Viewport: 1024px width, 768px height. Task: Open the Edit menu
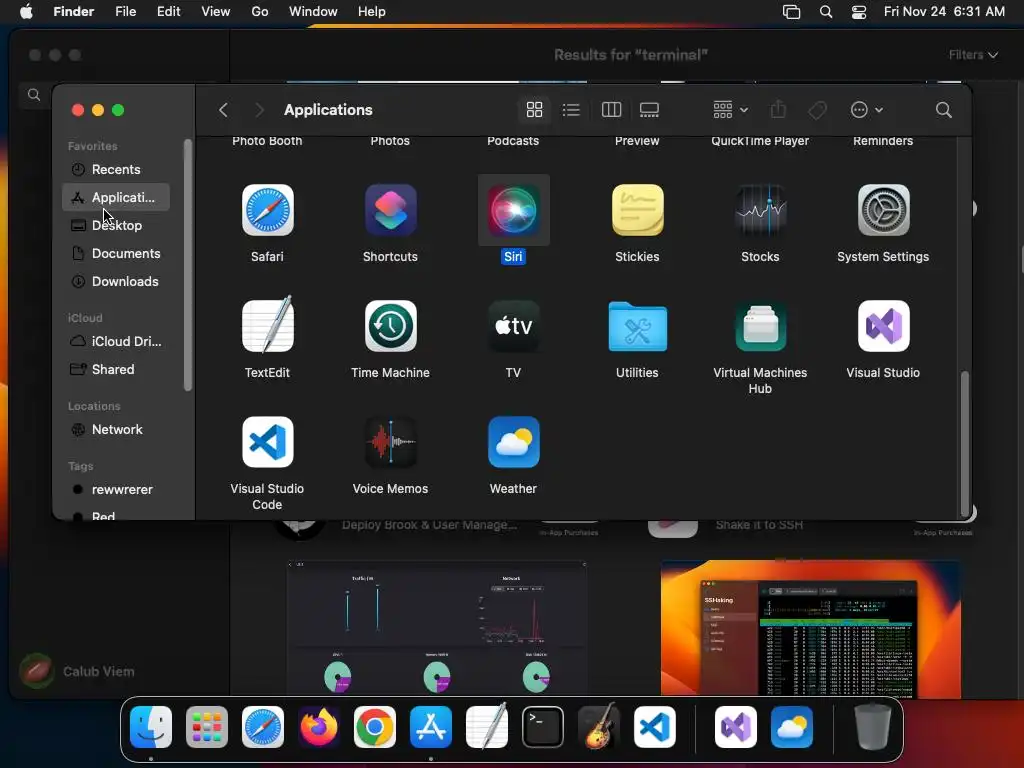tap(168, 12)
